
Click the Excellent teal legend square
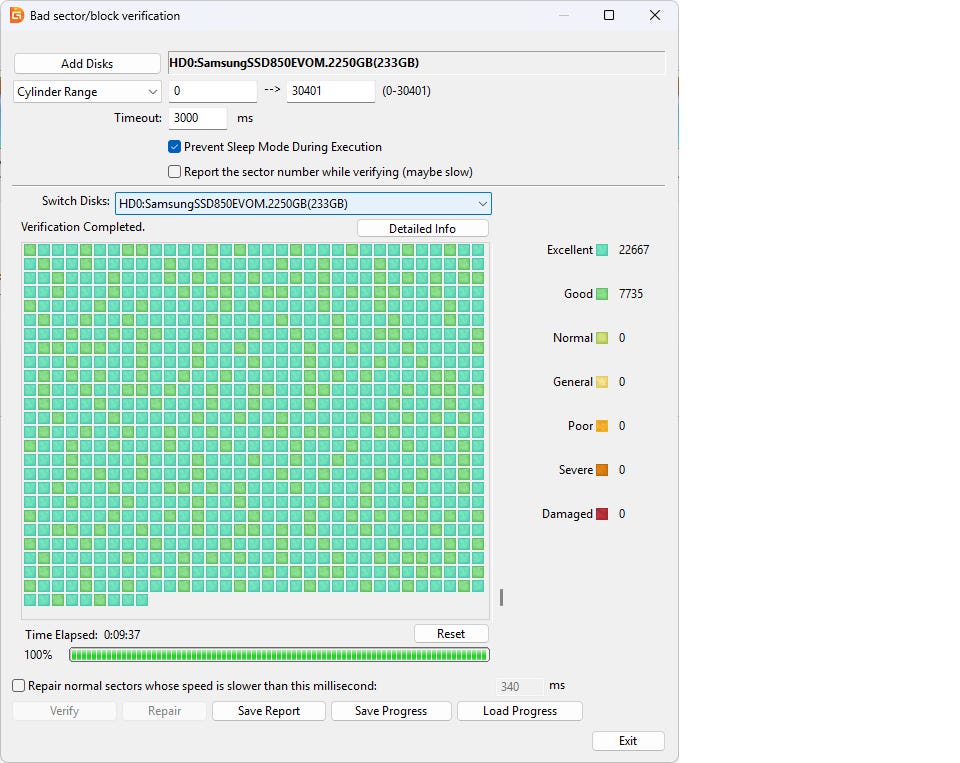pyautogui.click(x=602, y=250)
